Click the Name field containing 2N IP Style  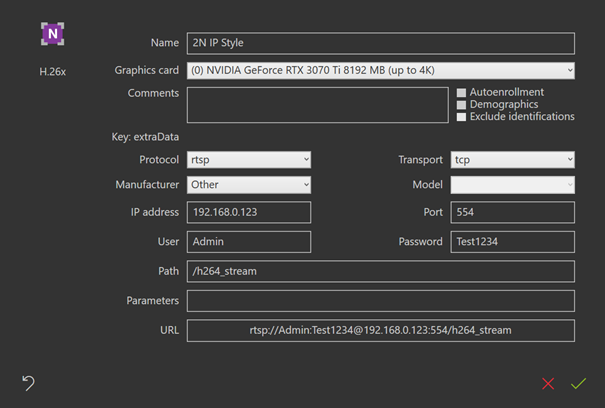coord(380,43)
